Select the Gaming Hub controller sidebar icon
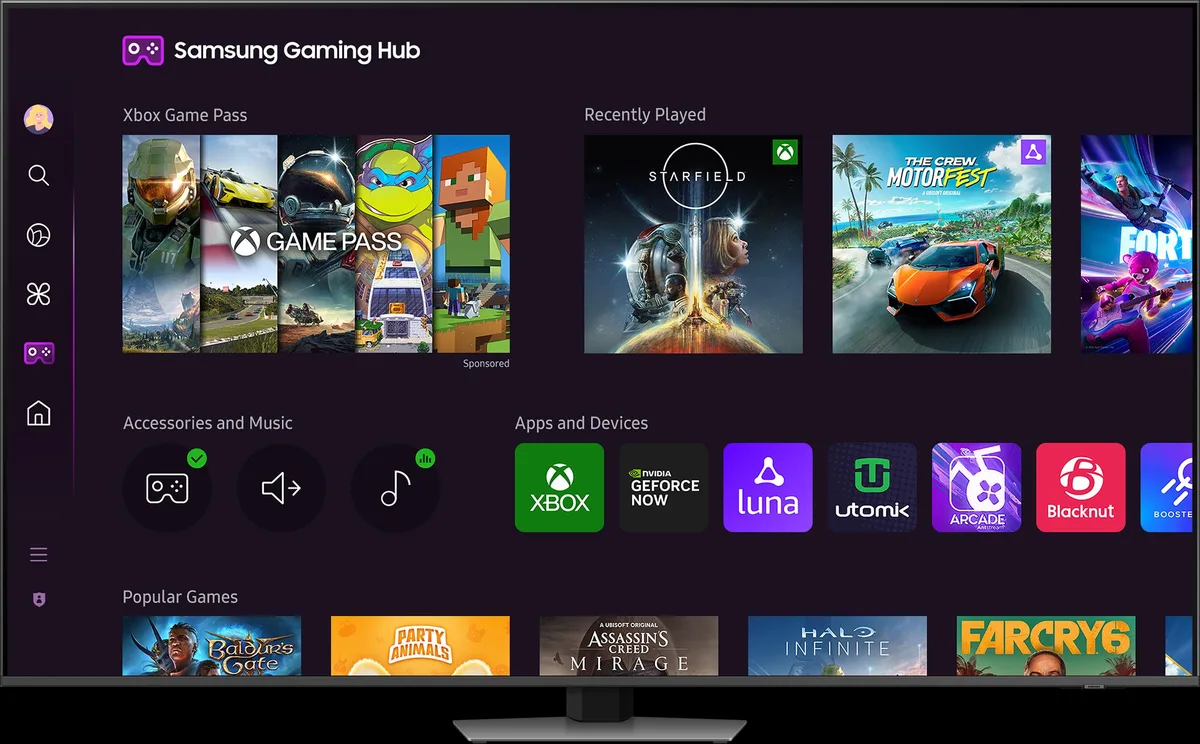The width and height of the screenshot is (1200, 744). point(38,353)
